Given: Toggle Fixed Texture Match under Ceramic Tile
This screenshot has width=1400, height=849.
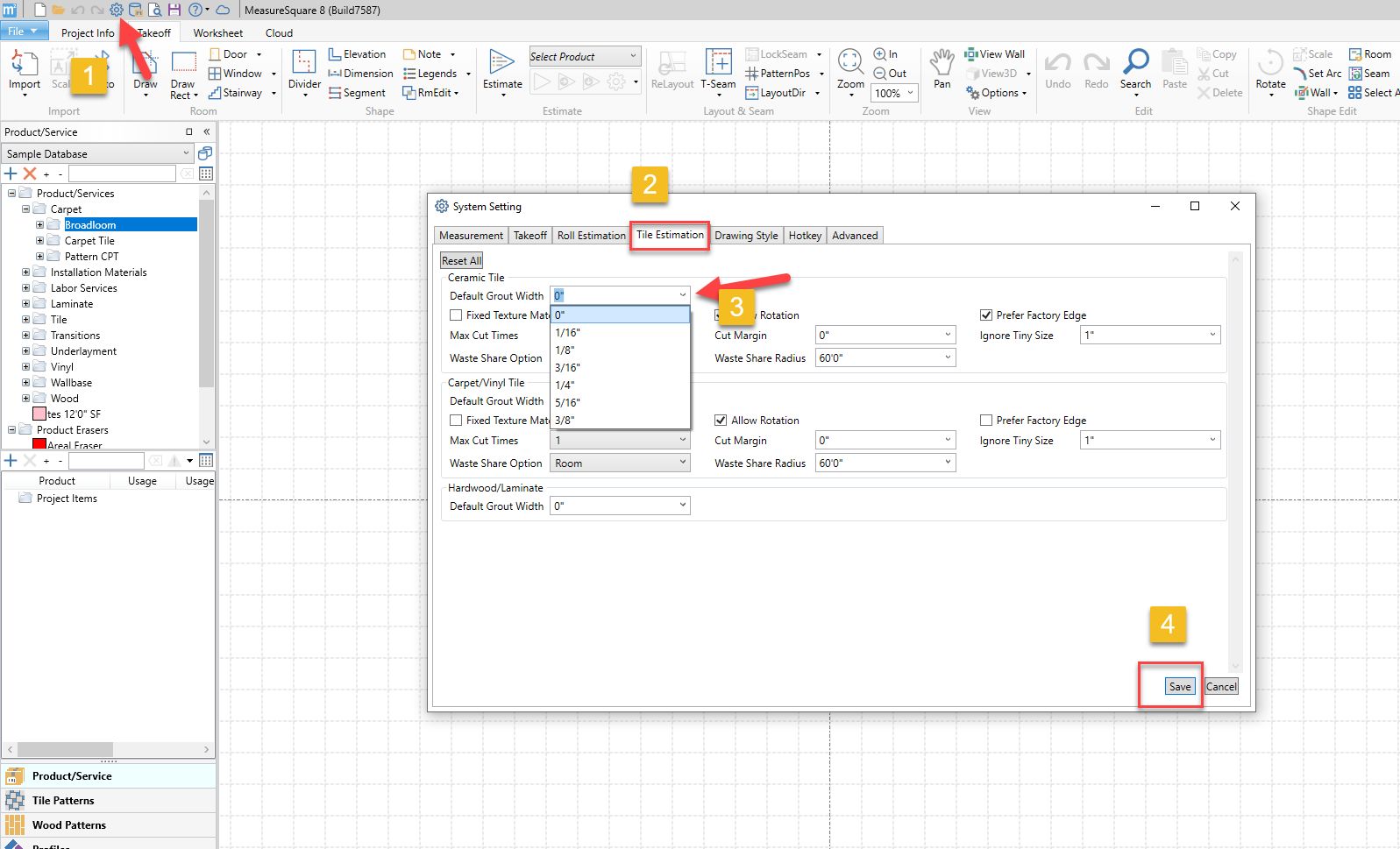Looking at the screenshot, I should (x=456, y=315).
